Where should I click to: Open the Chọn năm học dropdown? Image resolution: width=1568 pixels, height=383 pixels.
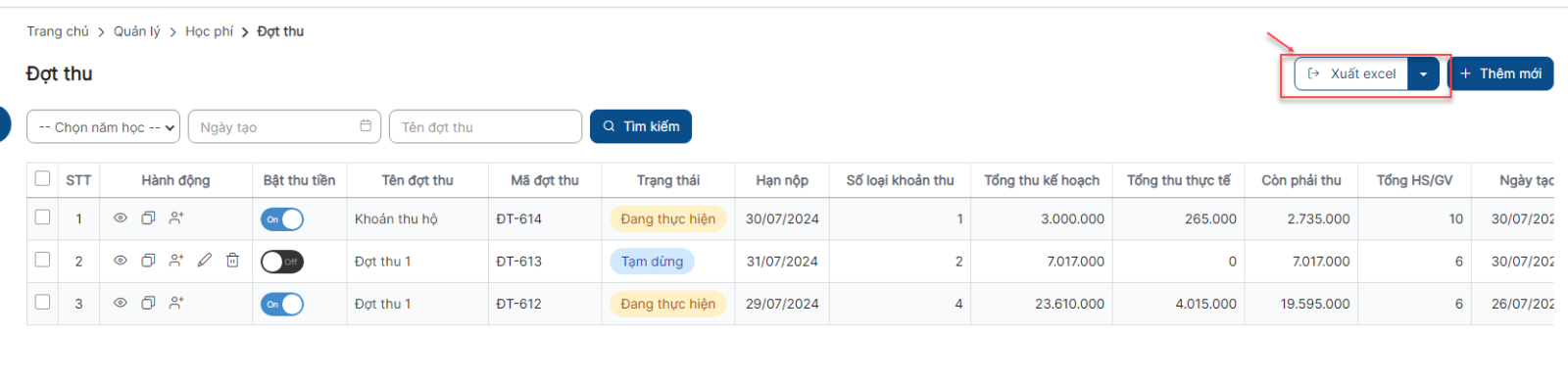point(103,126)
